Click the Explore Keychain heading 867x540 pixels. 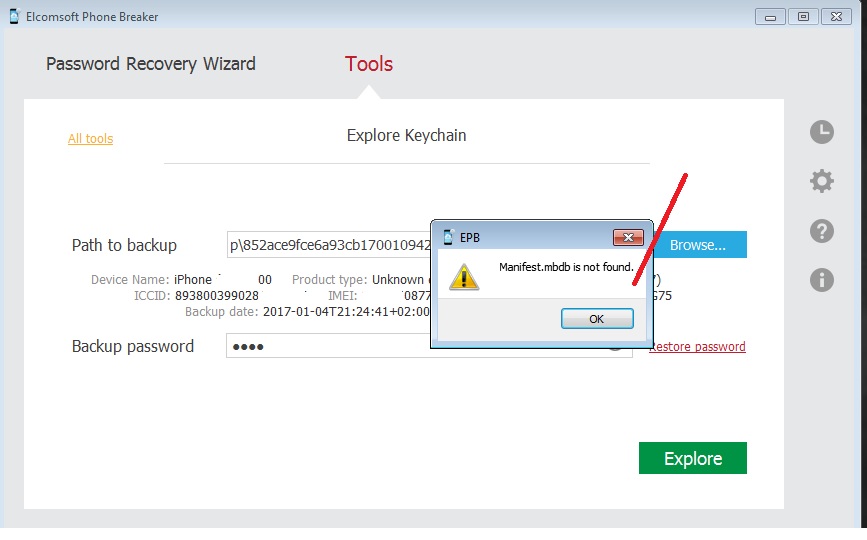click(406, 135)
